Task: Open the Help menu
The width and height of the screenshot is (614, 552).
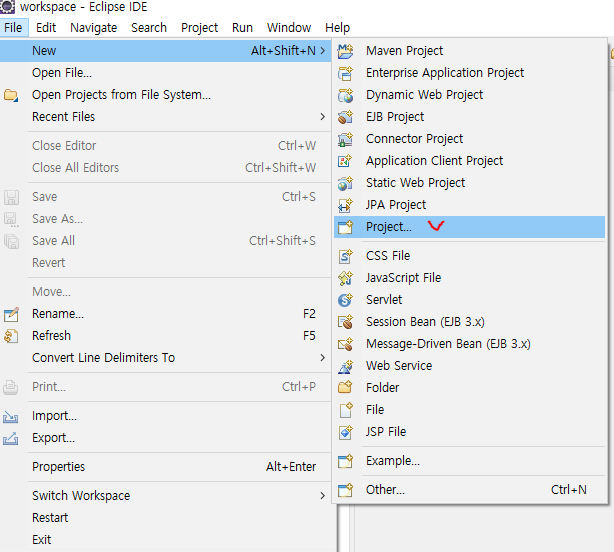Action: (338, 28)
